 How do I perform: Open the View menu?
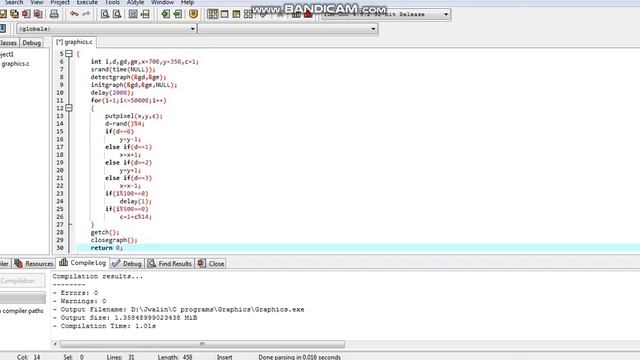(37, 2)
